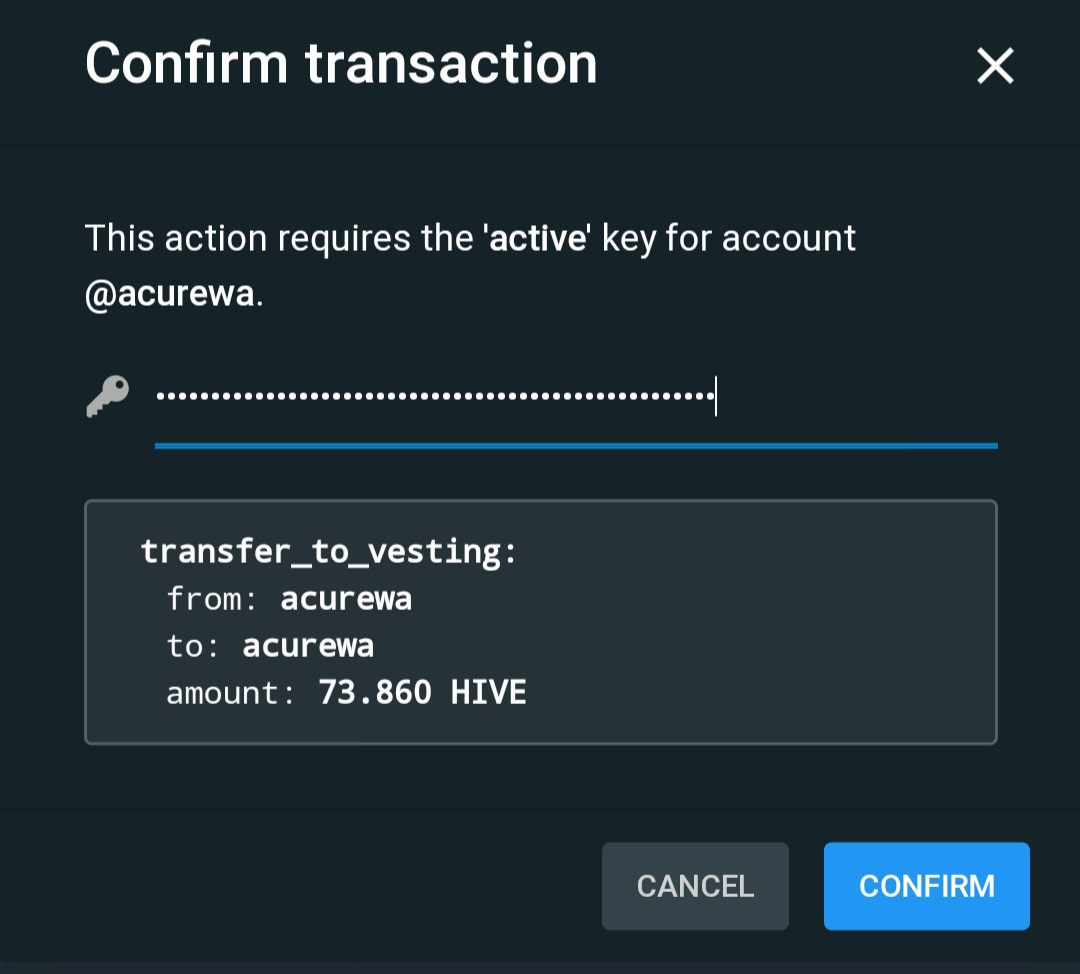The height and width of the screenshot is (974, 1080).
Task: Click the transfer_to_vesting operation heading
Action: point(328,551)
